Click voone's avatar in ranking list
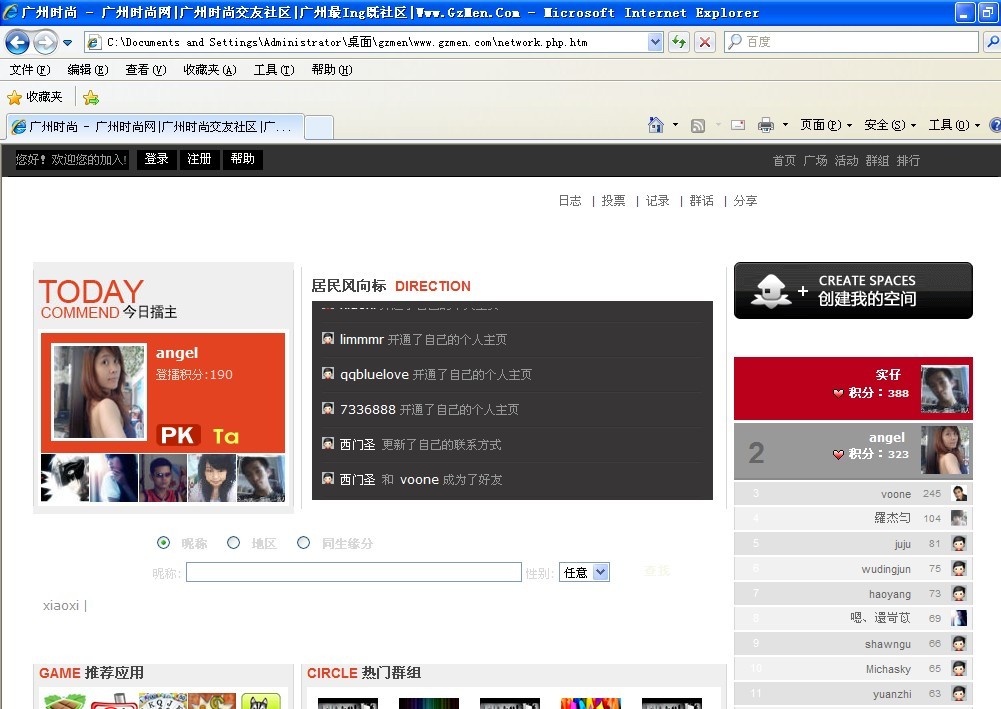 pyautogui.click(x=959, y=493)
